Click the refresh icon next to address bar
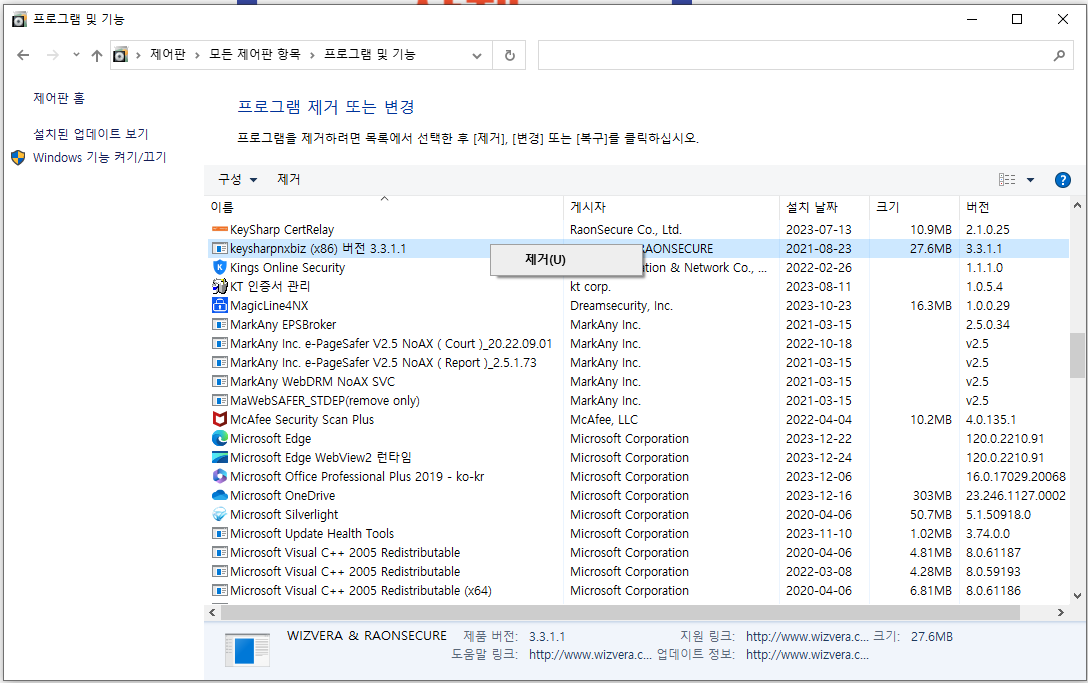Image resolution: width=1088 pixels, height=683 pixels. point(509,55)
